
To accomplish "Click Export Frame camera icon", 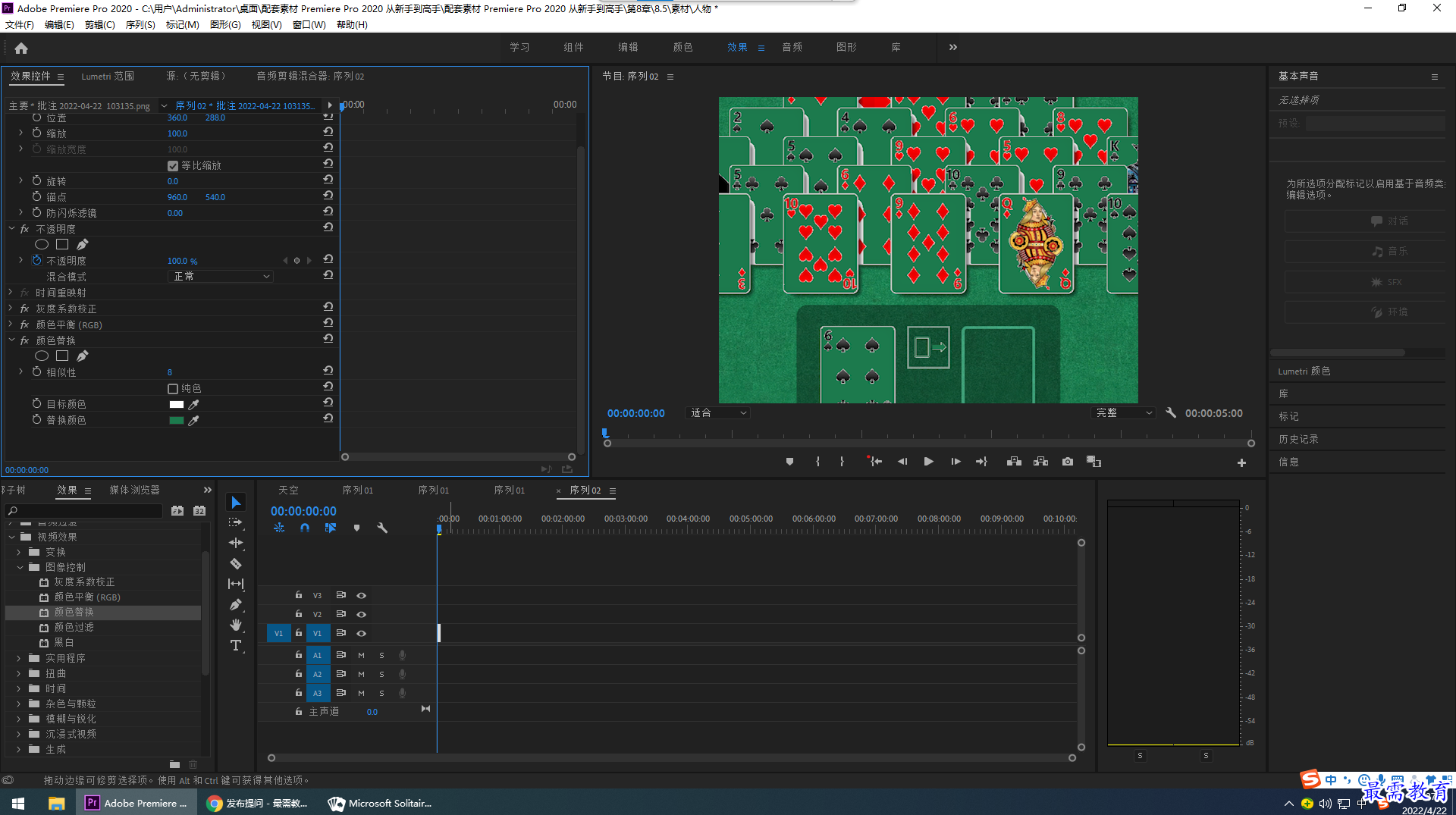I will [1068, 462].
